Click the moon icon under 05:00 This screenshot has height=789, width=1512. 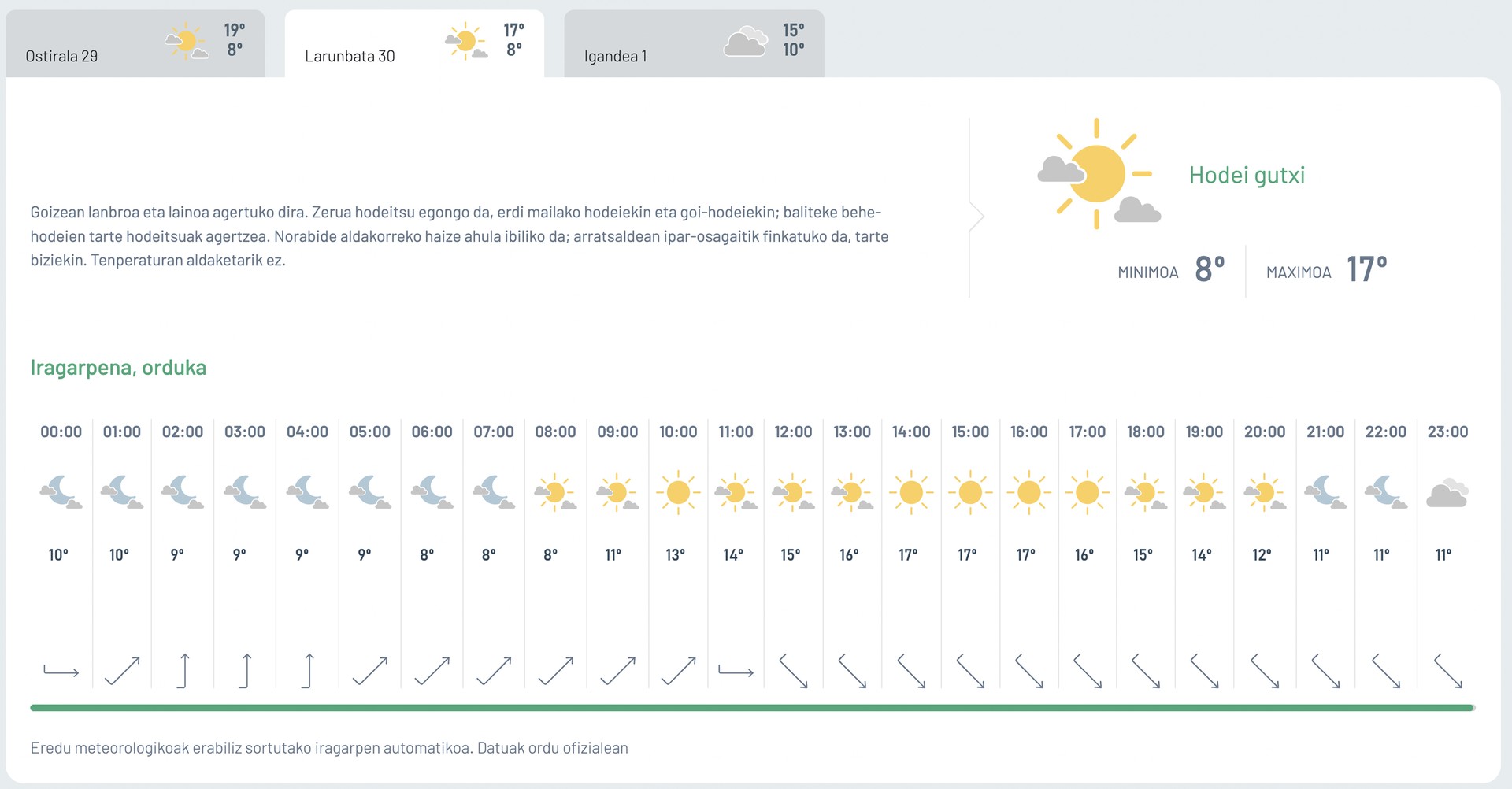tap(370, 493)
